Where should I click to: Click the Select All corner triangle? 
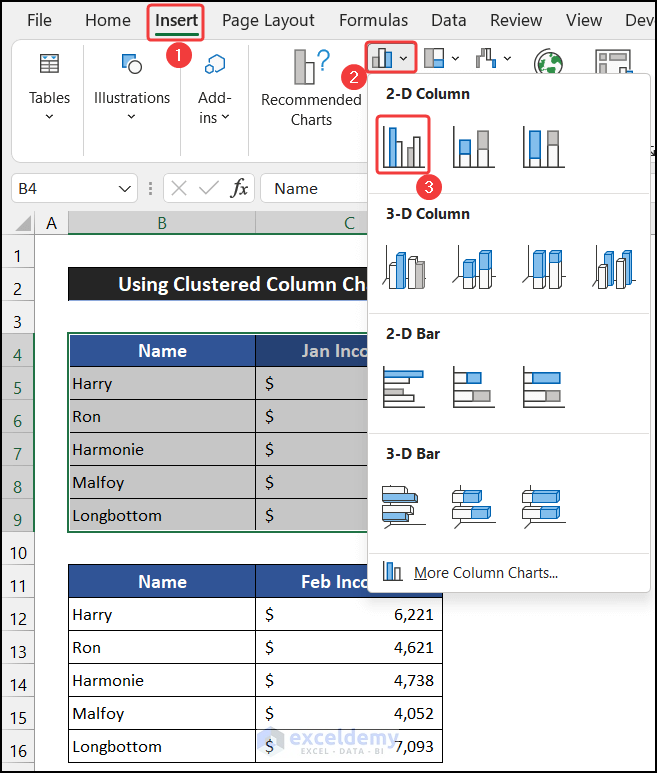click(x=23, y=223)
